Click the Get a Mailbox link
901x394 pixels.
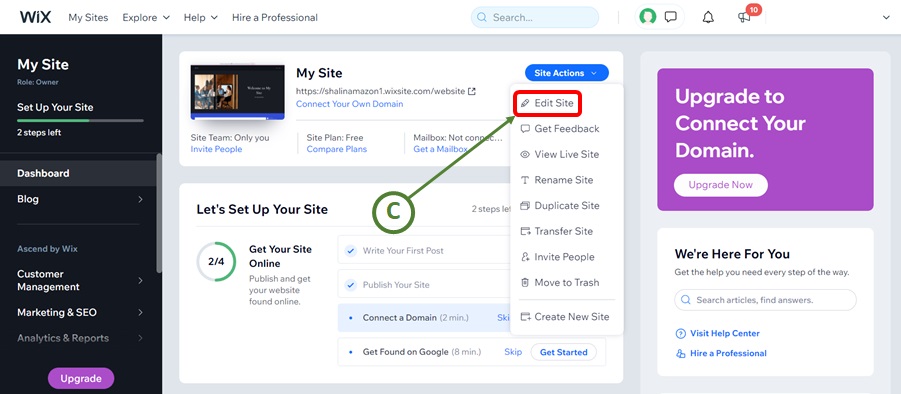pos(440,149)
